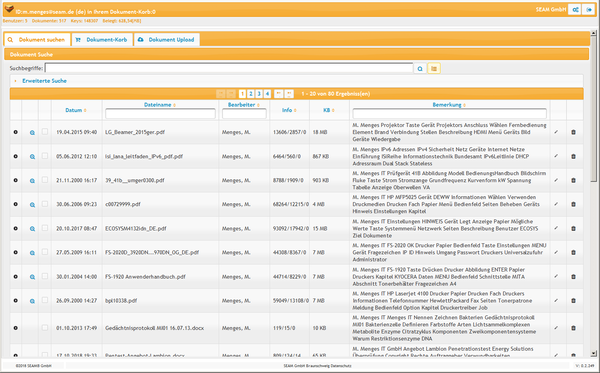Expand row details for FS-1920 Anwenderhandbuch.pdf
Screen dimensions: 600x373
coord(16,277)
